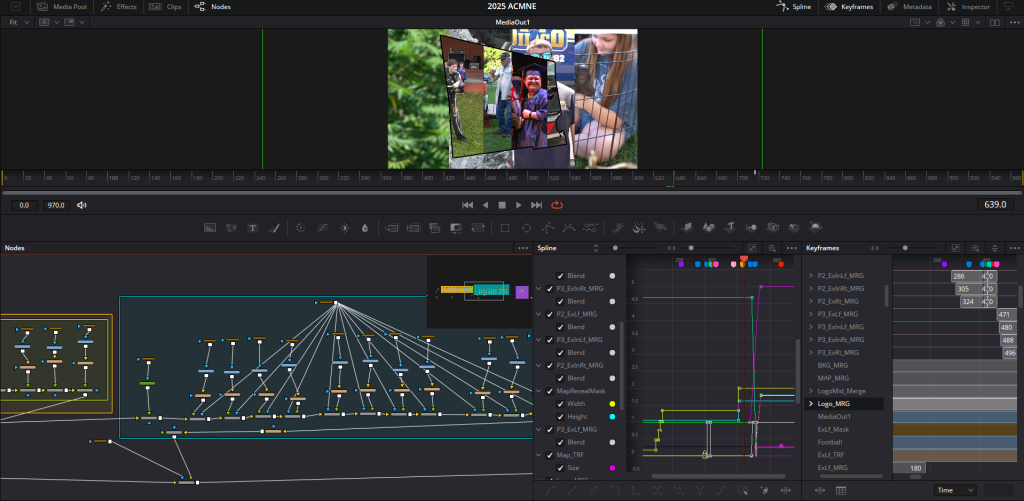
Task: Uncheck the P3_ExInRt_MRG spline checkbox
Action: (549, 289)
